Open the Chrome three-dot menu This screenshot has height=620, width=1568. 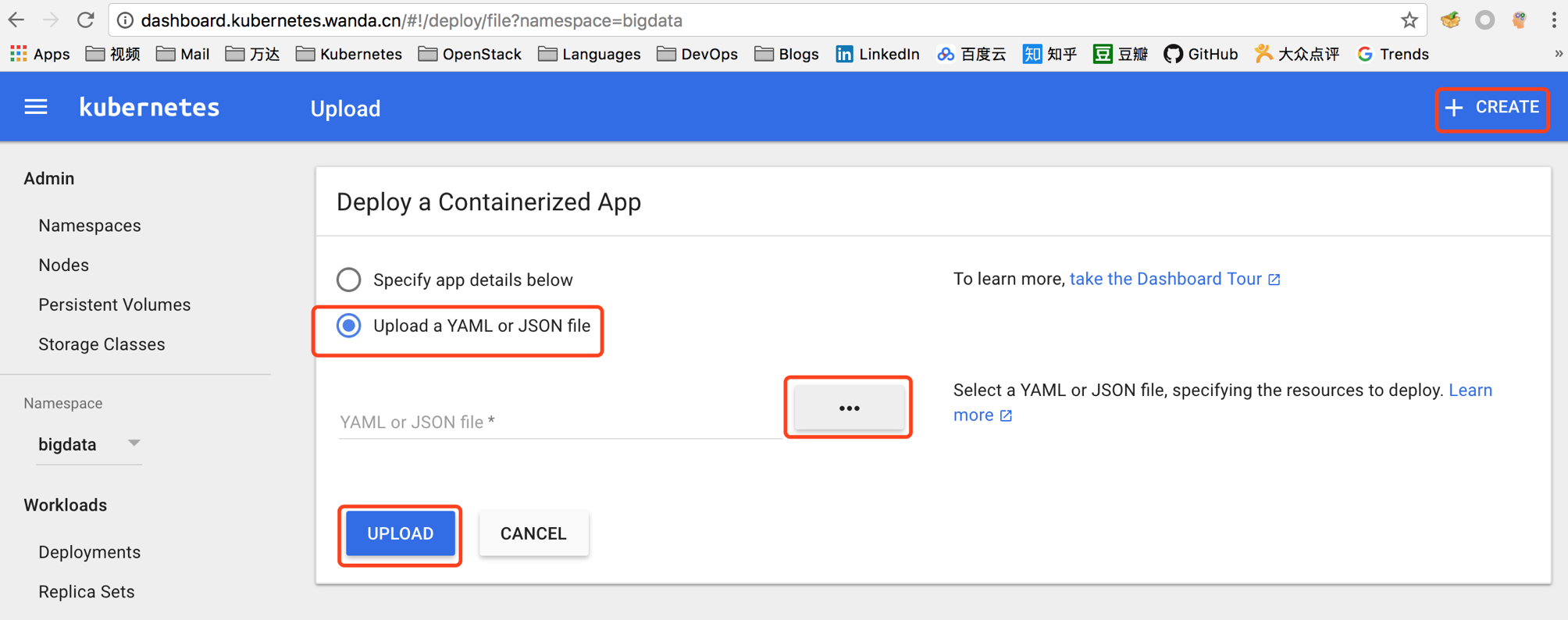point(1553,20)
